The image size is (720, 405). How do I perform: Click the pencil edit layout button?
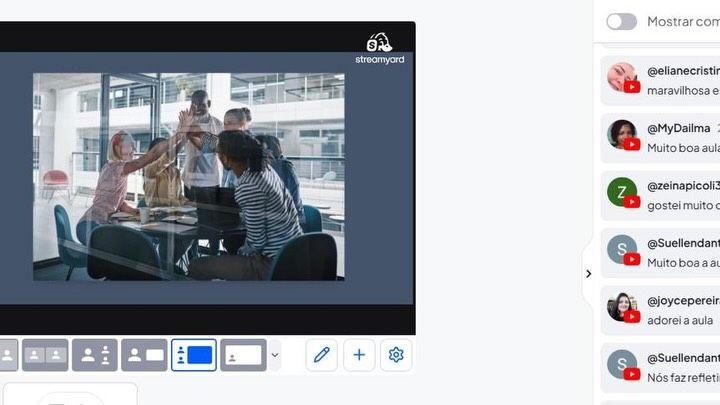321,355
